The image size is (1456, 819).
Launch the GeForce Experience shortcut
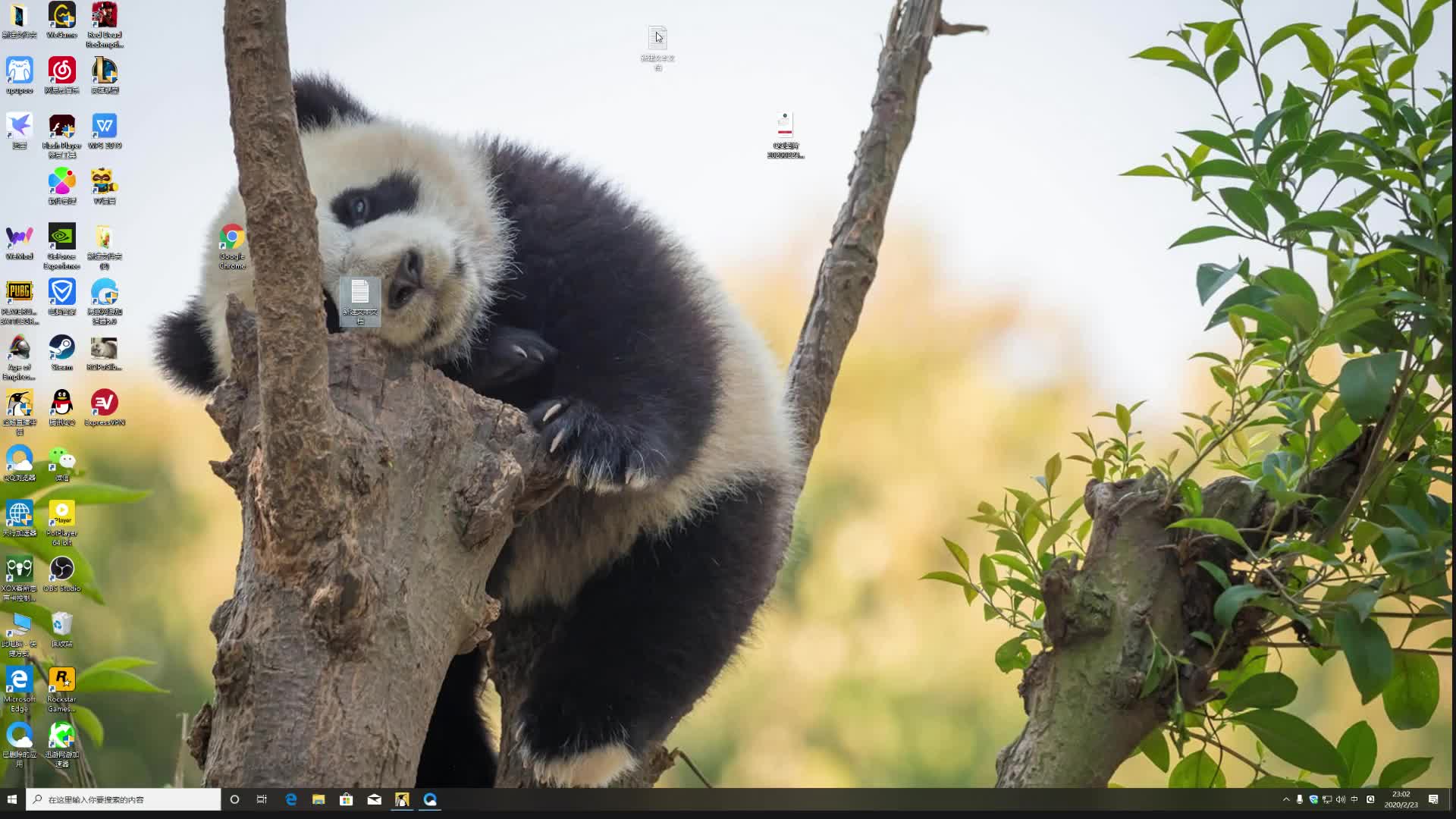(62, 237)
